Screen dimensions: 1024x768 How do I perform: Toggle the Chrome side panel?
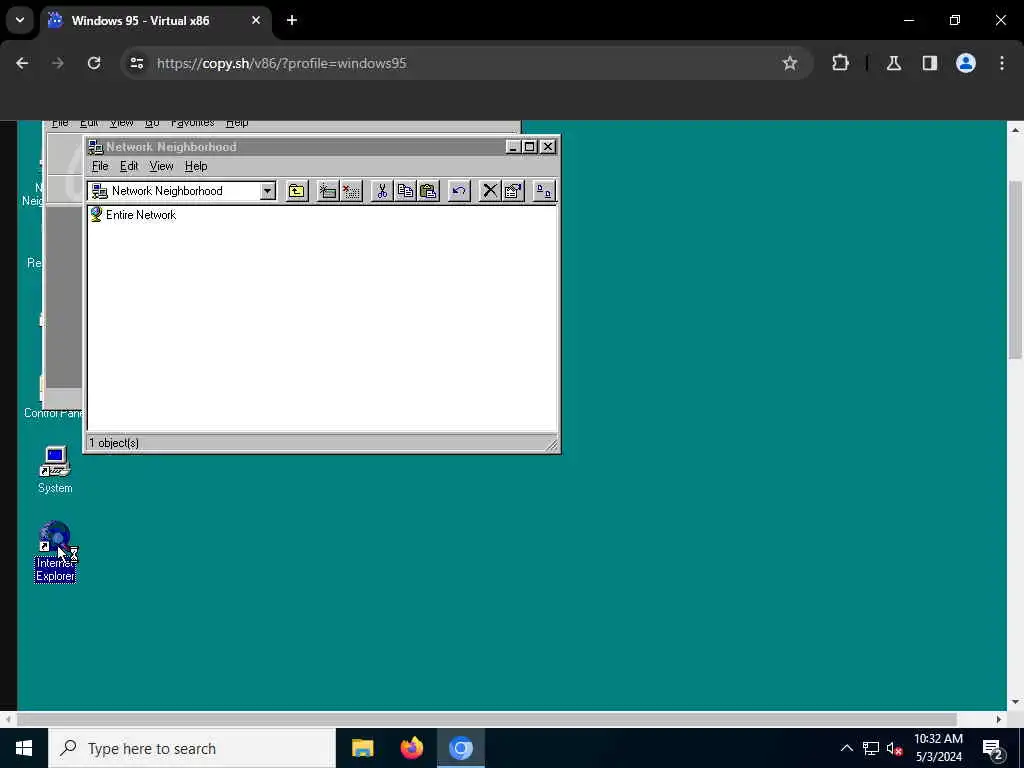tap(929, 63)
